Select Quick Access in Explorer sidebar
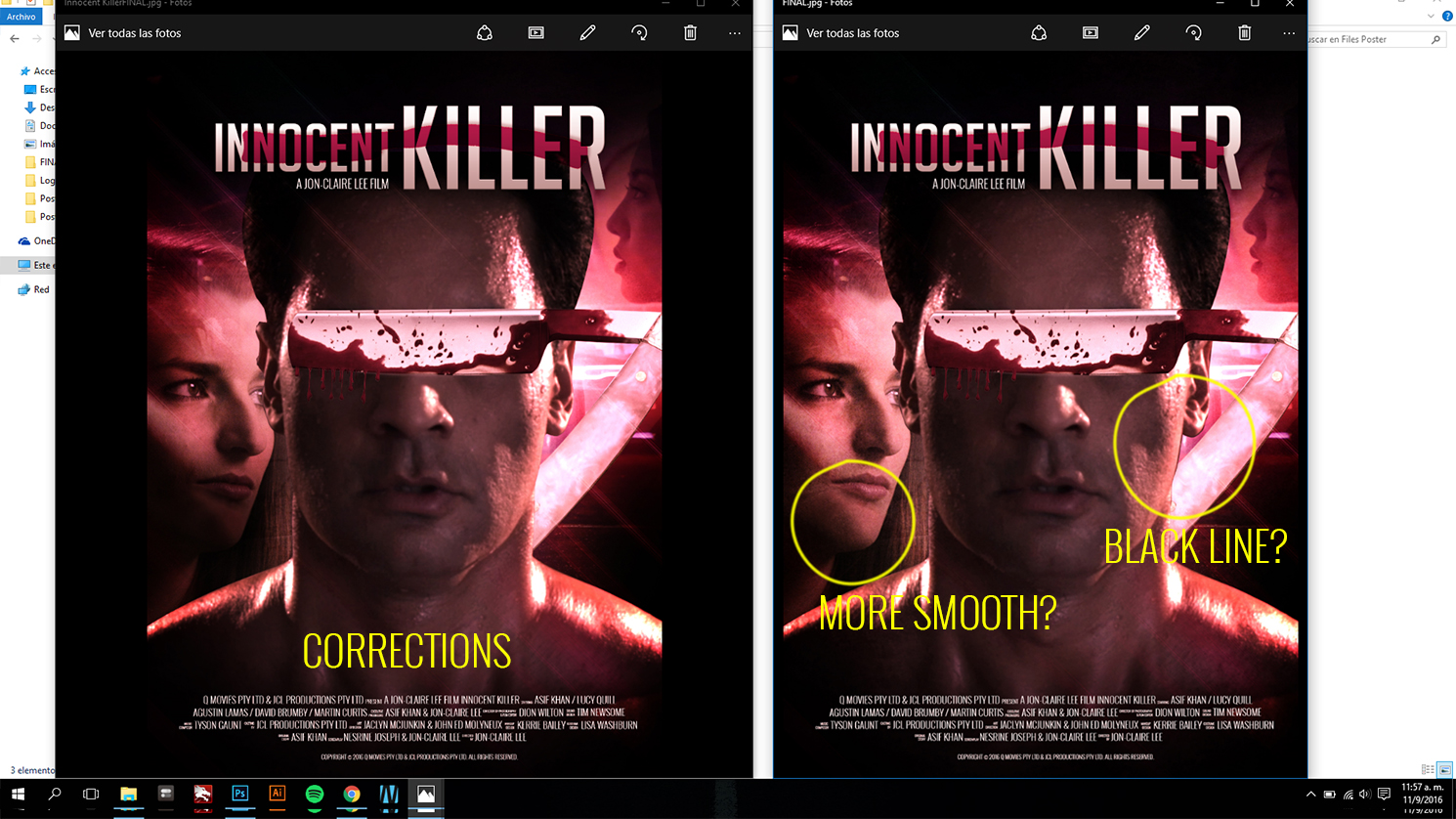1456x819 pixels. click(36, 71)
